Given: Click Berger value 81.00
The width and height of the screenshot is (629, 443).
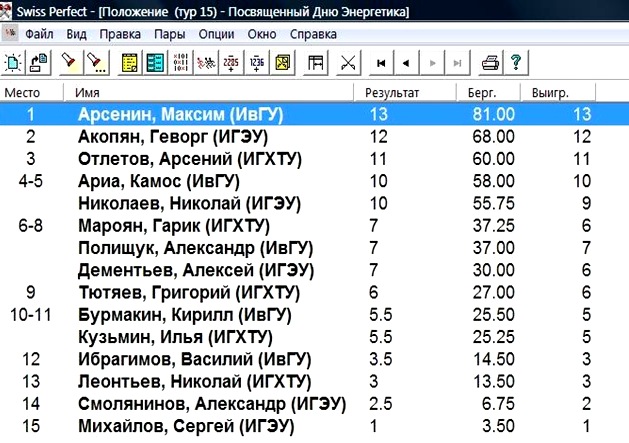Looking at the screenshot, I should (493, 114).
